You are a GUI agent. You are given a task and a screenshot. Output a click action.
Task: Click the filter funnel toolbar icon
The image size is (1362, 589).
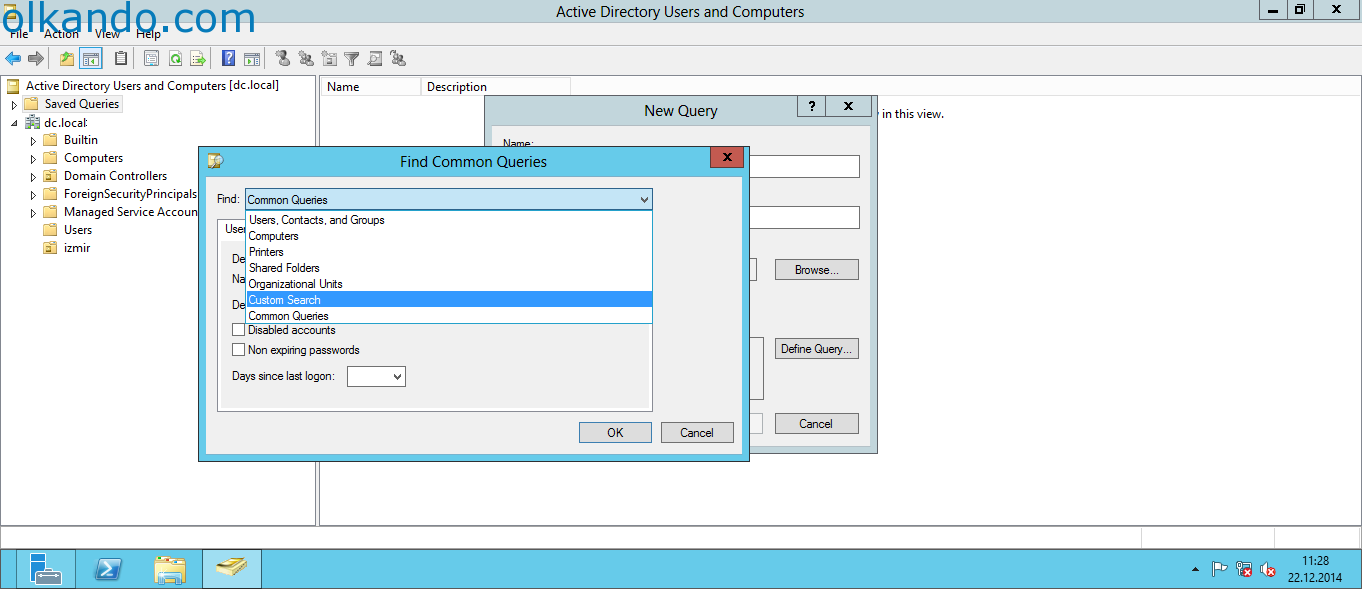352,58
